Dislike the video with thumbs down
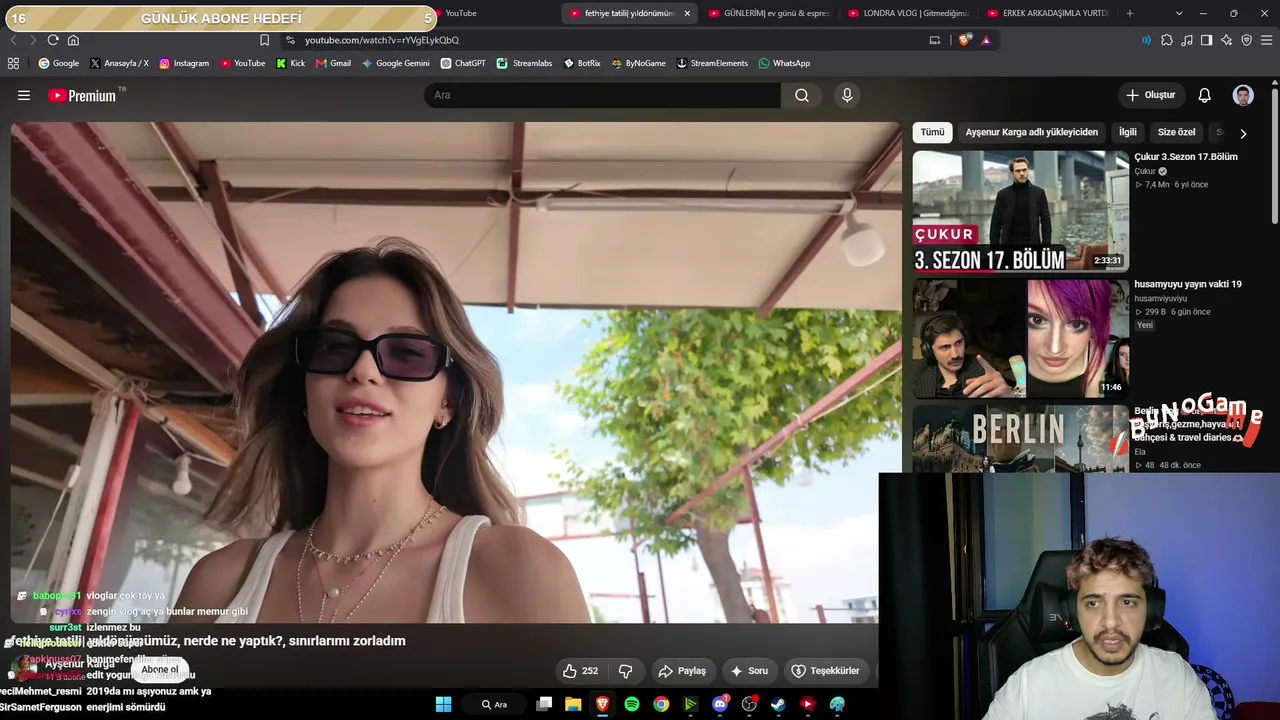Image resolution: width=1280 pixels, height=720 pixels. (626, 671)
